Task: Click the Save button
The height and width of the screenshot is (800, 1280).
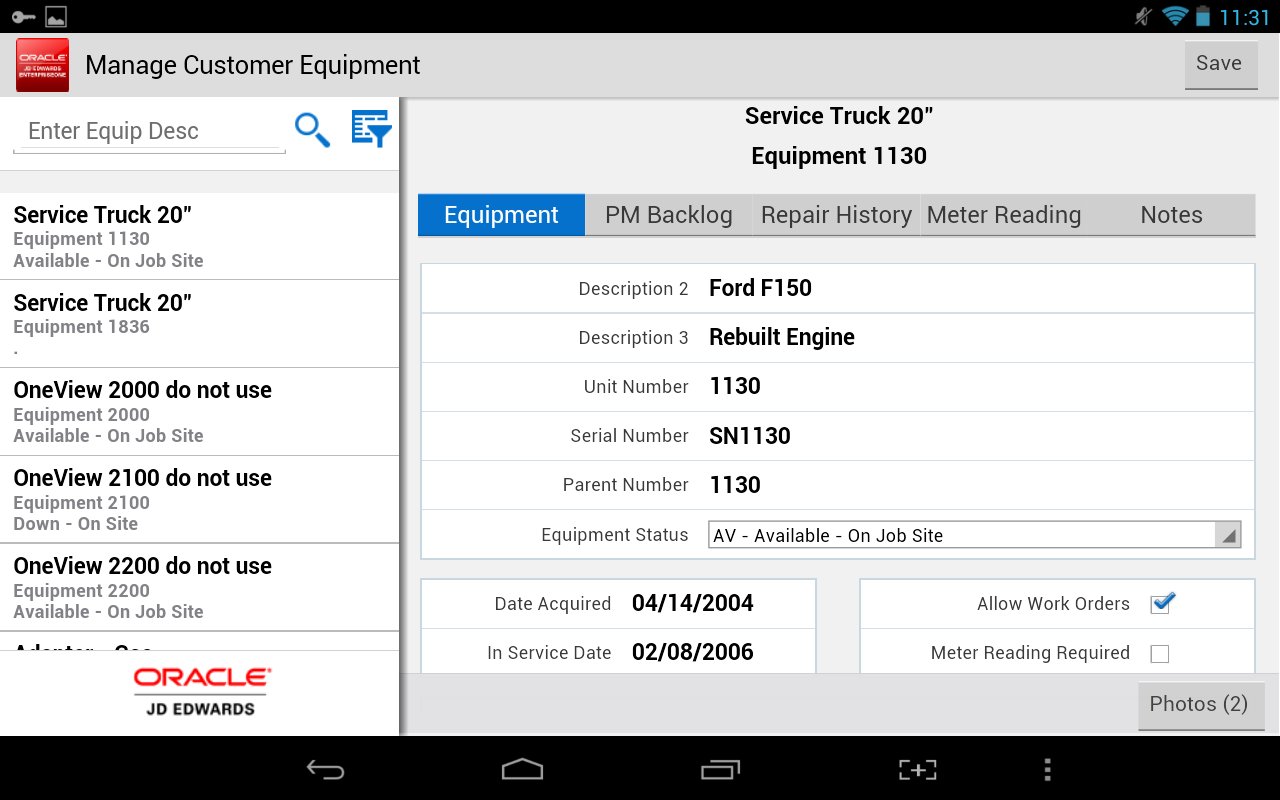Action: (1221, 64)
